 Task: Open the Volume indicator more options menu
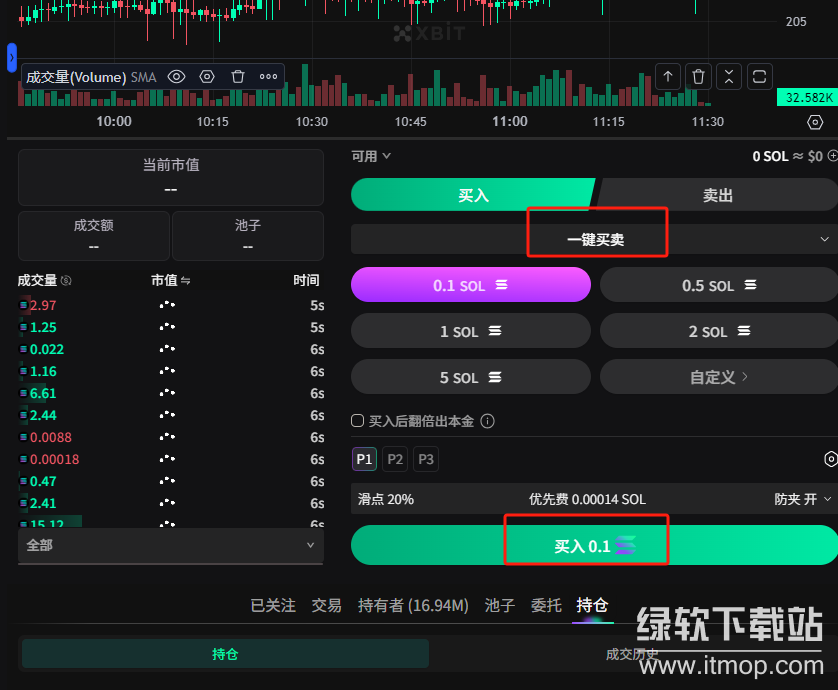(268, 76)
